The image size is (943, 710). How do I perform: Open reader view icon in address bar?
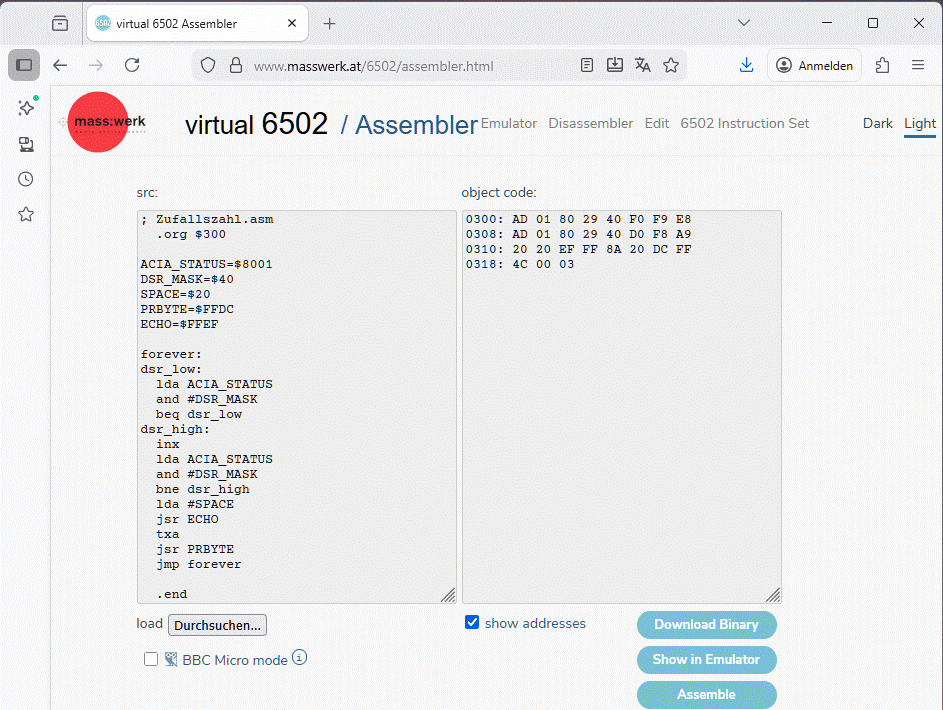587,65
